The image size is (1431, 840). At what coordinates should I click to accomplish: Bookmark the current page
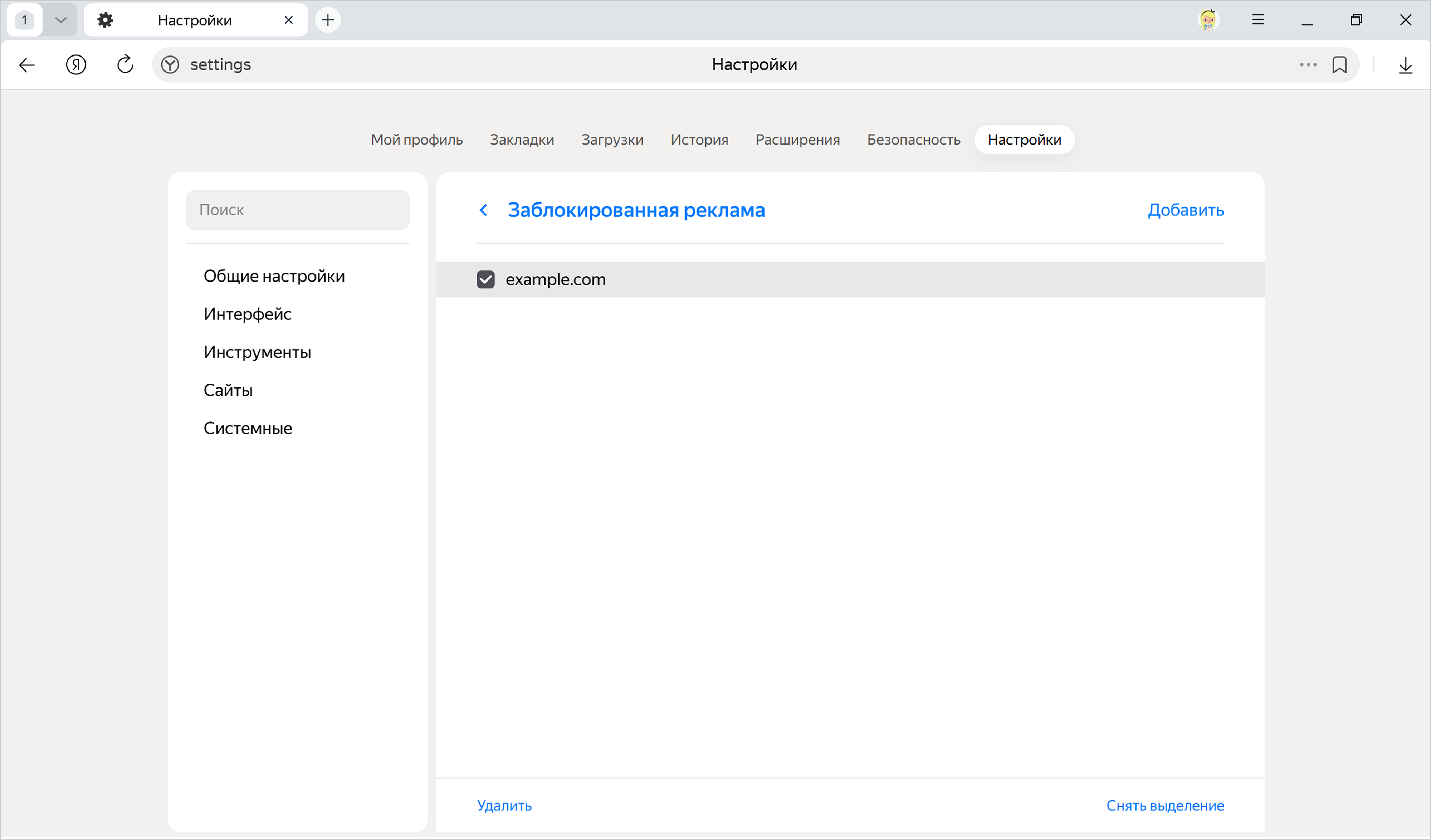click(1339, 65)
